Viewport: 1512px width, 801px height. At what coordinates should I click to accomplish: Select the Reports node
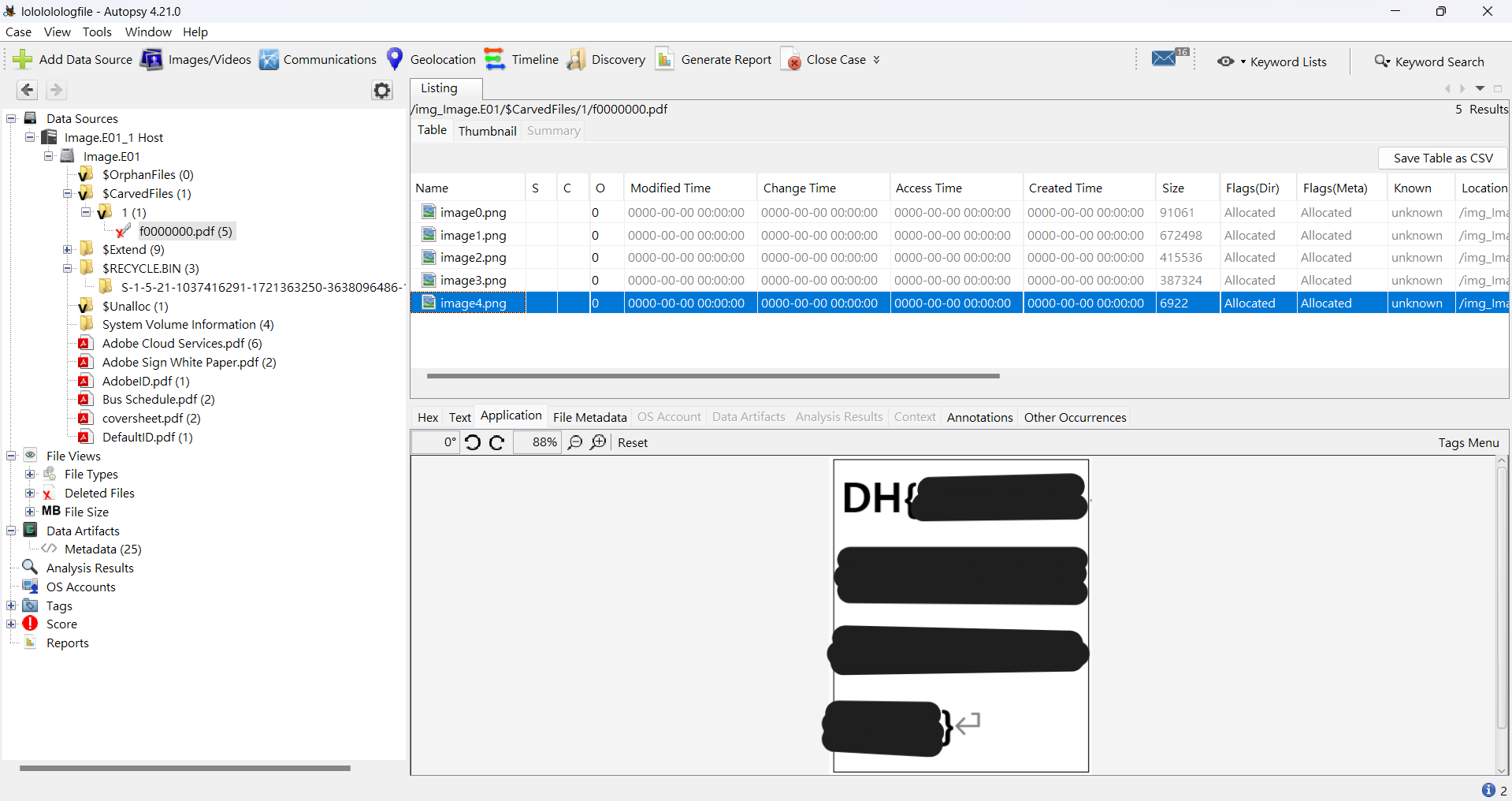[x=67, y=643]
